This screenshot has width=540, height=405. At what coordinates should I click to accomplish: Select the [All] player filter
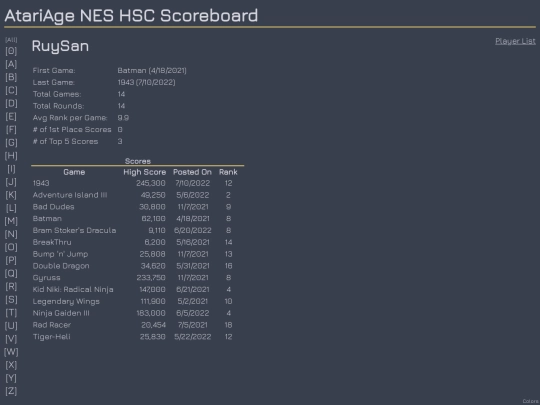click(x=11, y=40)
